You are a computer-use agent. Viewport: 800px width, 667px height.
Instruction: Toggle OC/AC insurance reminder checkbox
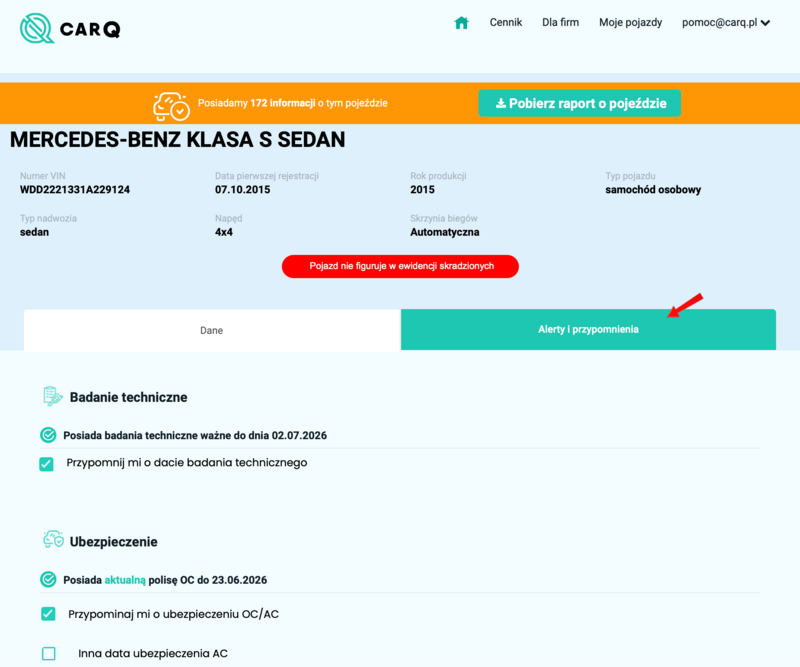click(x=48, y=614)
